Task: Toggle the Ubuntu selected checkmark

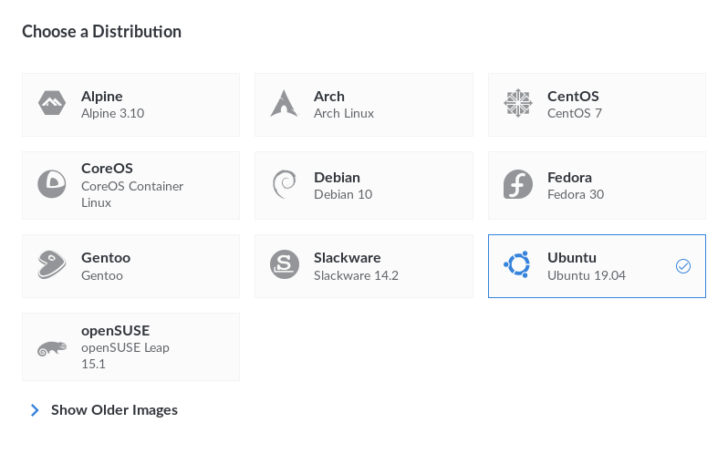Action: (683, 266)
